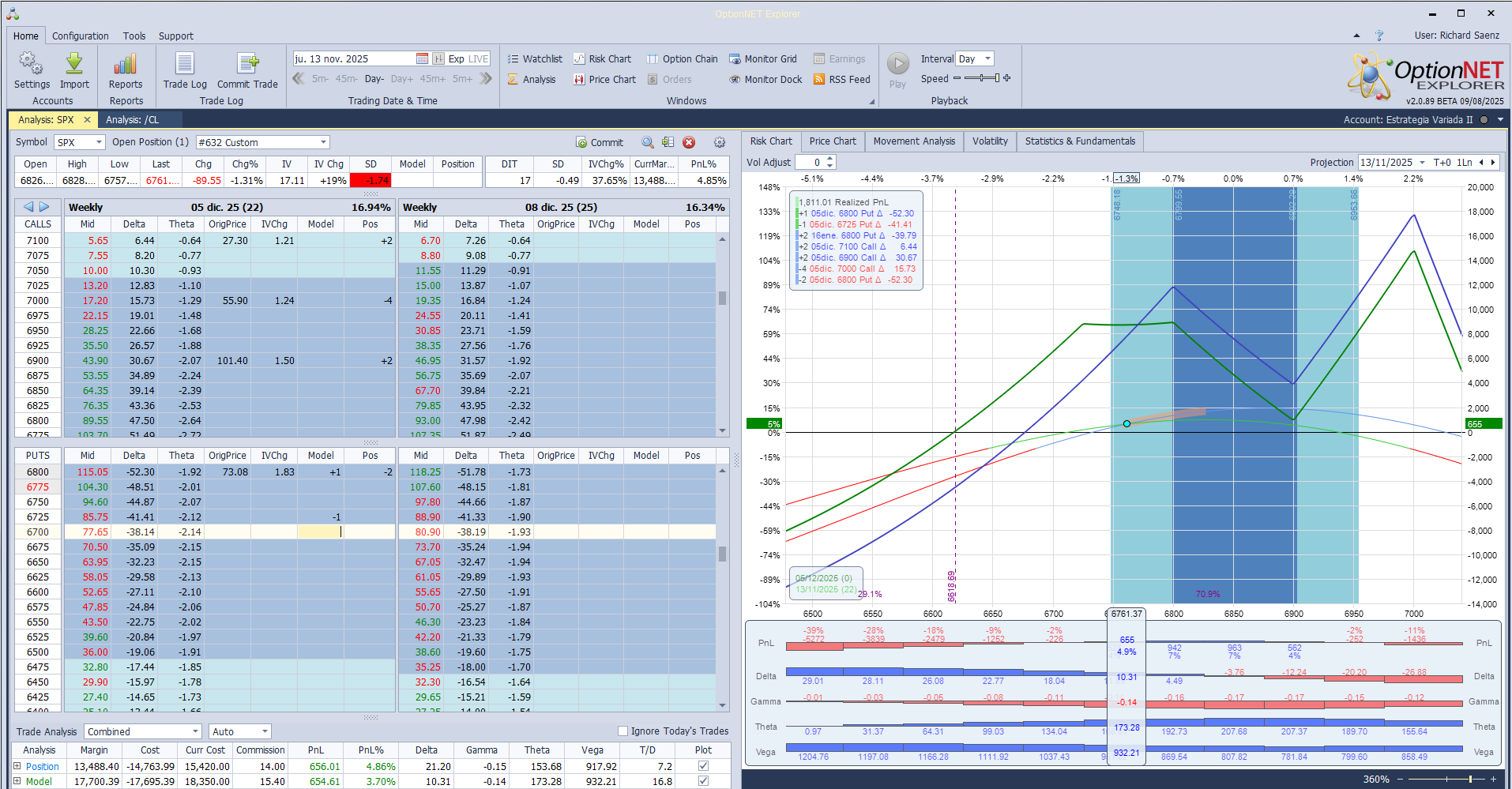Open the Statistics & Fundamentals tab
1512x789 pixels.
(1080, 141)
